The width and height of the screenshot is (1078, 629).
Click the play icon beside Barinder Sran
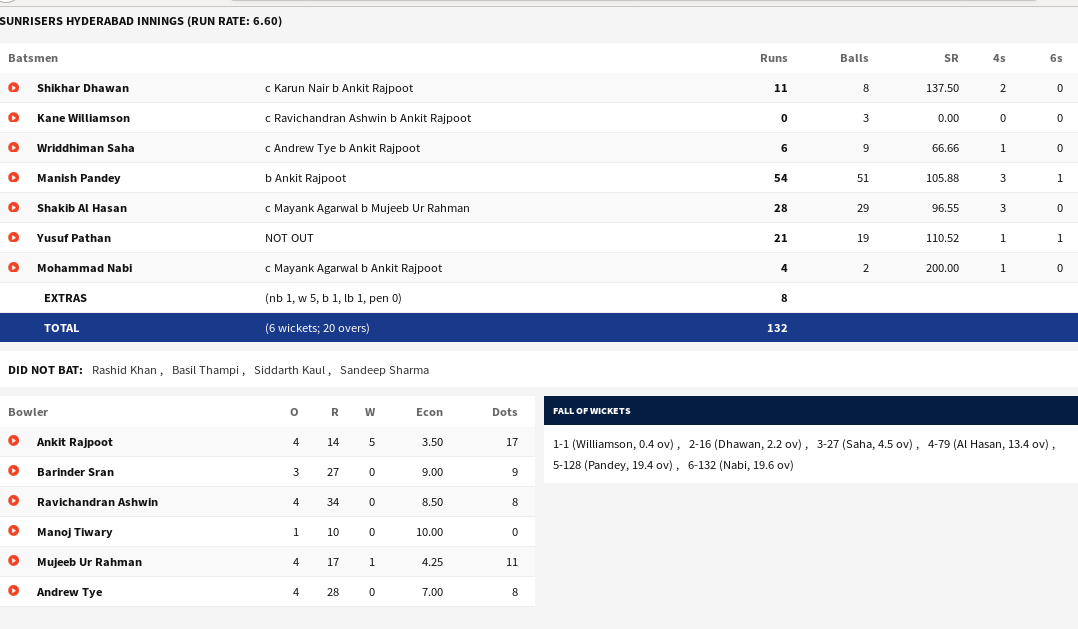14,472
